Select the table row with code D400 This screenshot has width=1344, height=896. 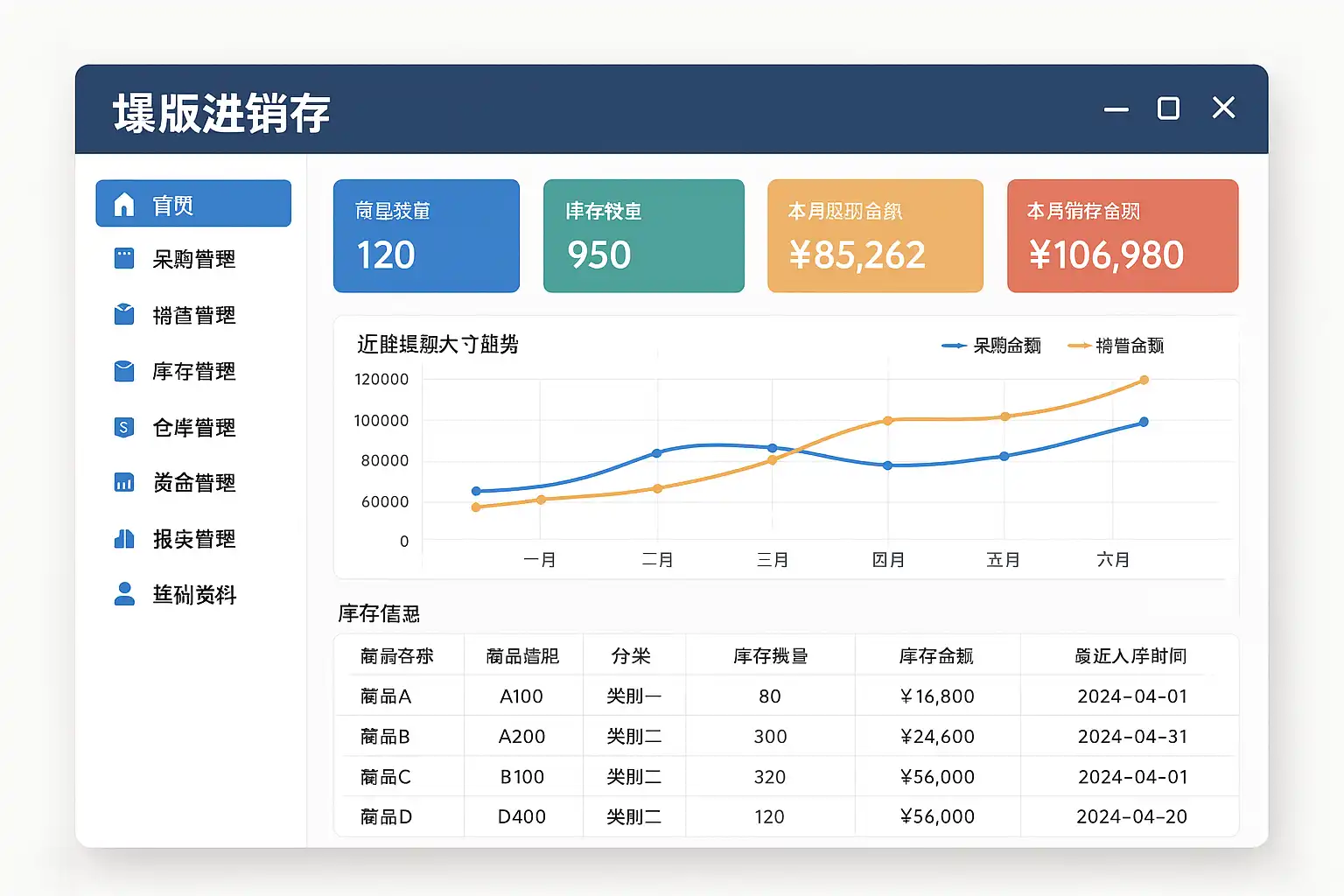pos(786,816)
